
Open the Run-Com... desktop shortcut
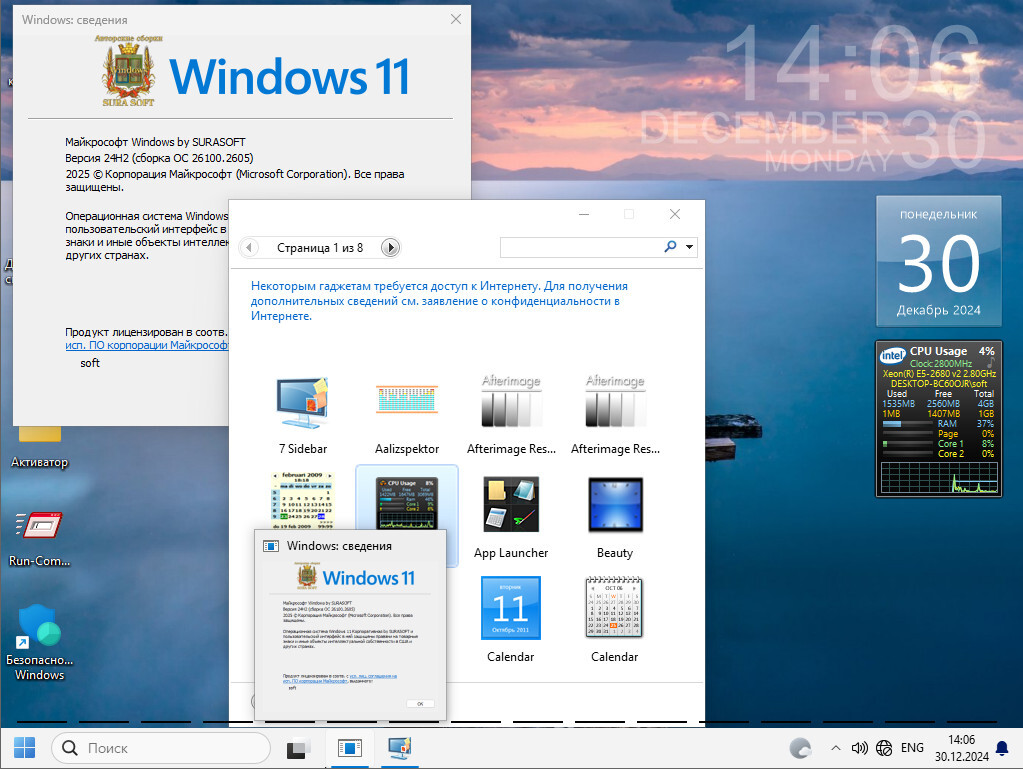pos(39,539)
